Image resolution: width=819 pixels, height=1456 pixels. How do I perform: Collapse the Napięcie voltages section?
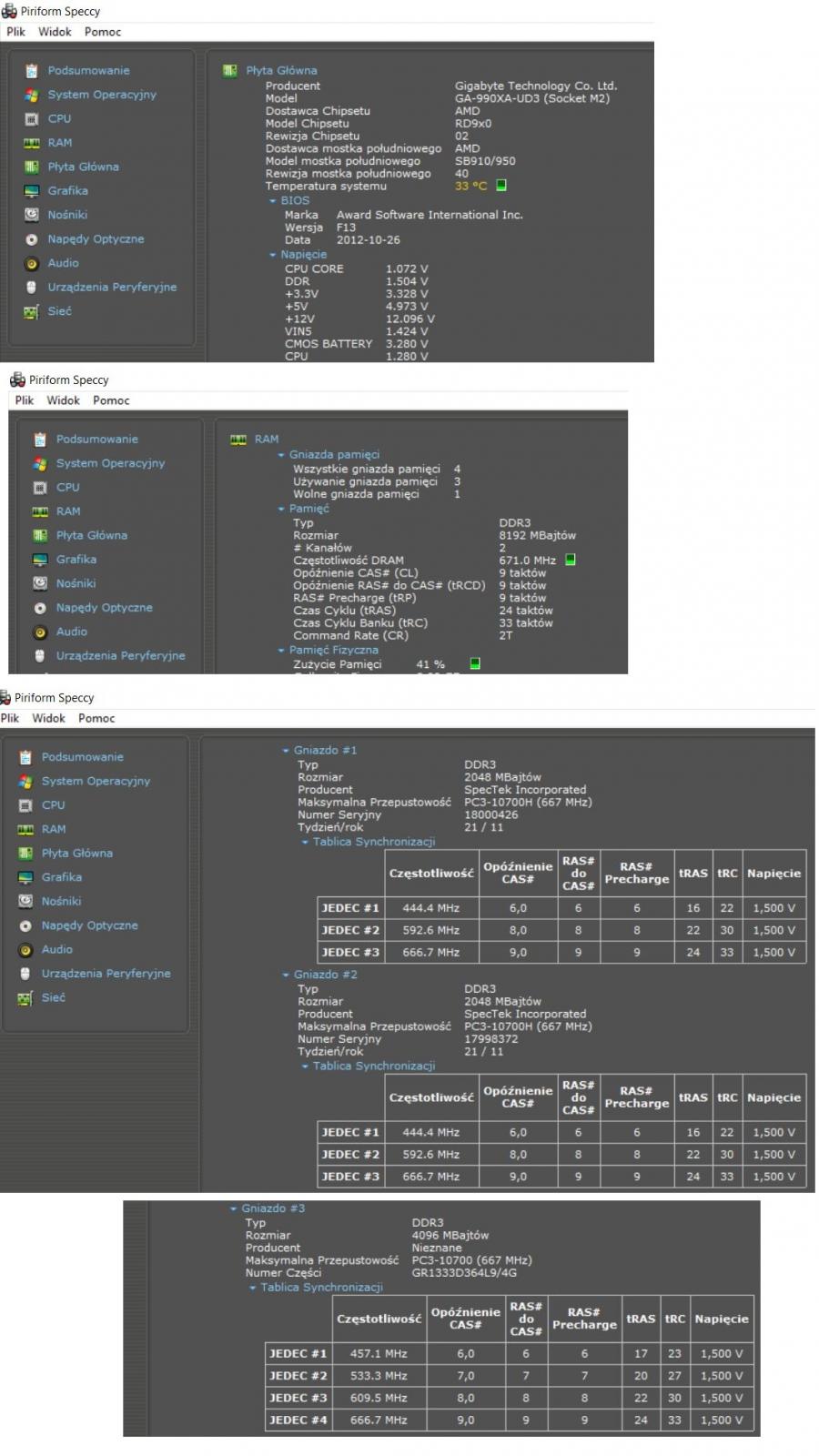pyautogui.click(x=272, y=256)
